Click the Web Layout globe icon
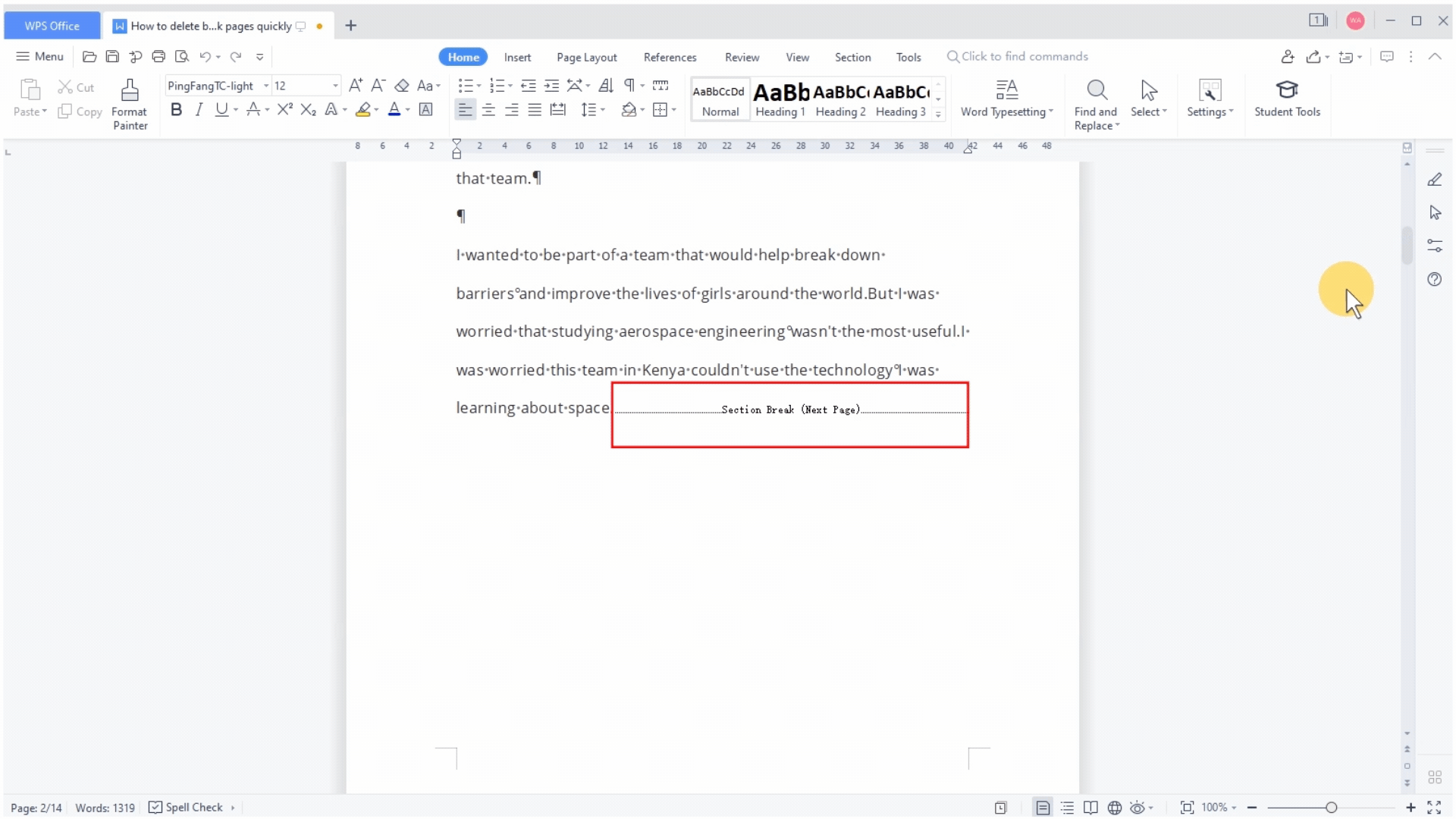 coord(1114,808)
